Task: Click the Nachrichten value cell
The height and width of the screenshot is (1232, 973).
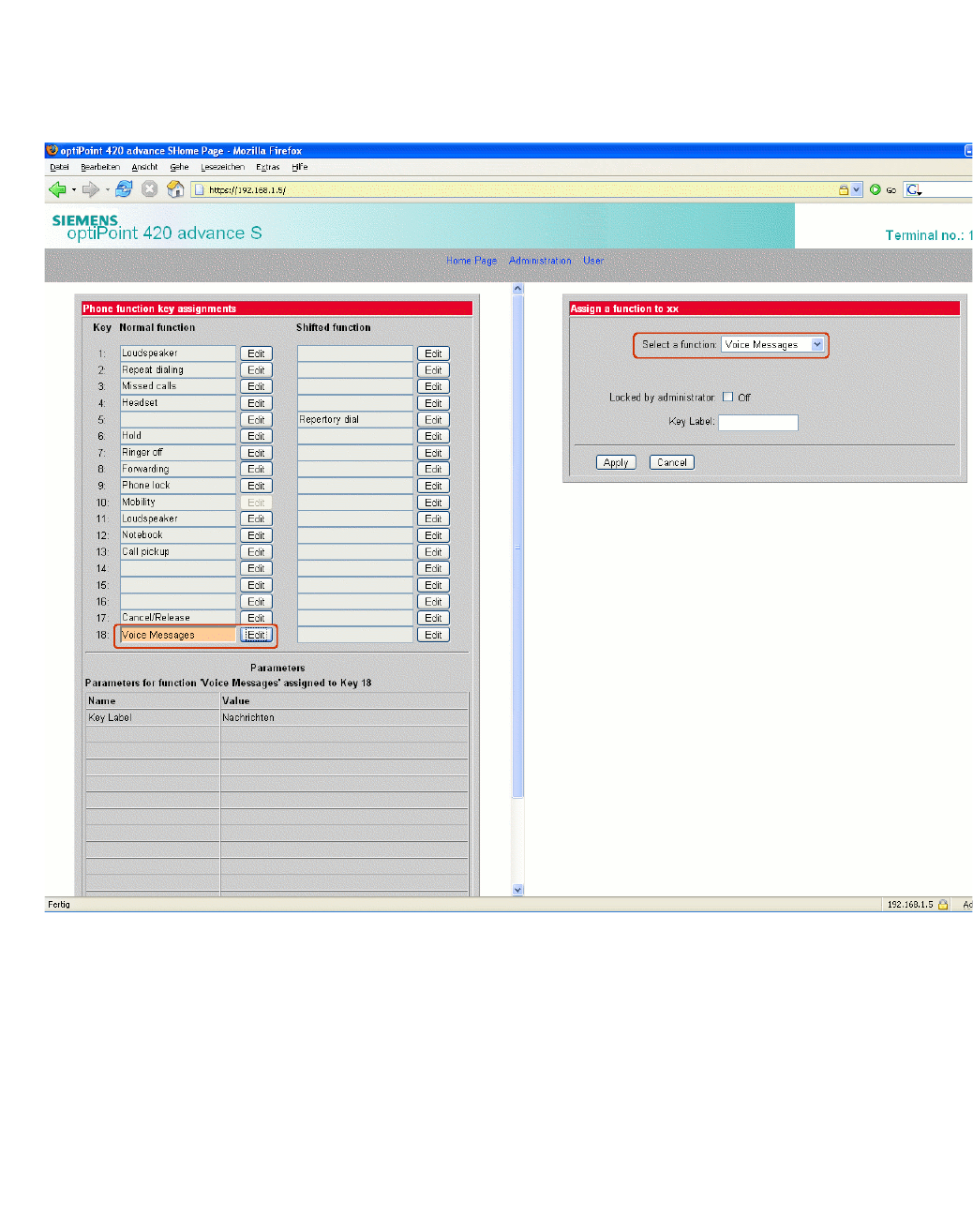Action: pyautogui.click(x=344, y=717)
